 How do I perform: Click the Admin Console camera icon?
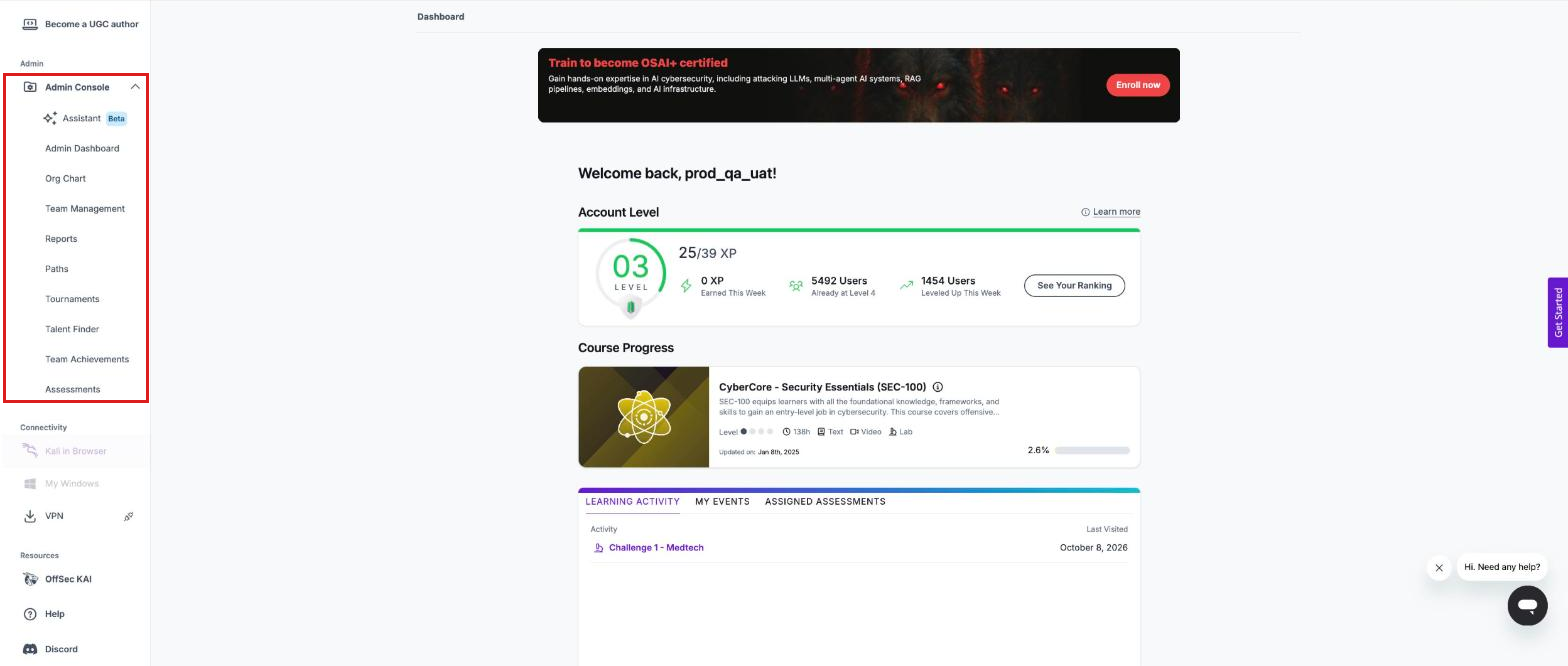30,87
